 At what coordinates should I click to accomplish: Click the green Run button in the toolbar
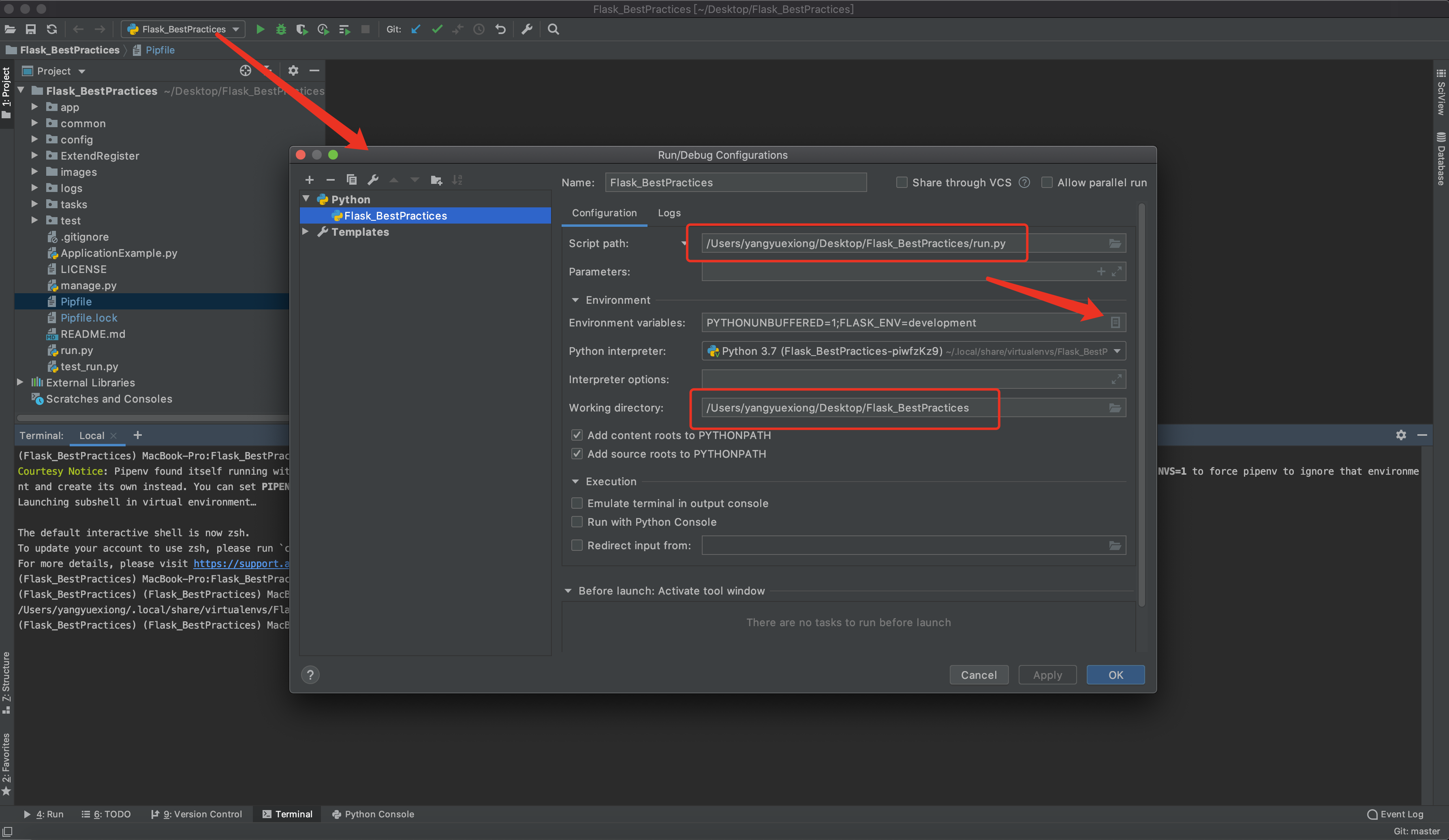coord(260,29)
